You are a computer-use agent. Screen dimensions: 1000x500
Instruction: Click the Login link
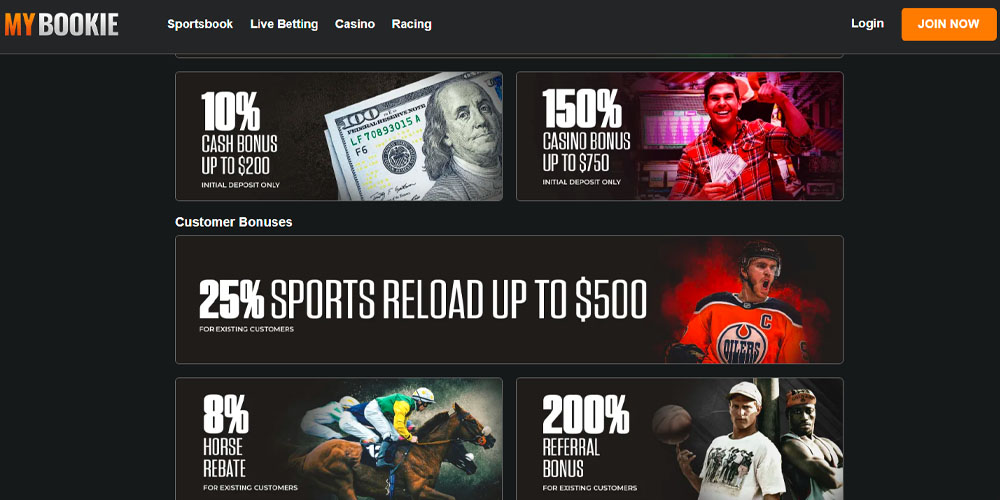[x=867, y=24]
